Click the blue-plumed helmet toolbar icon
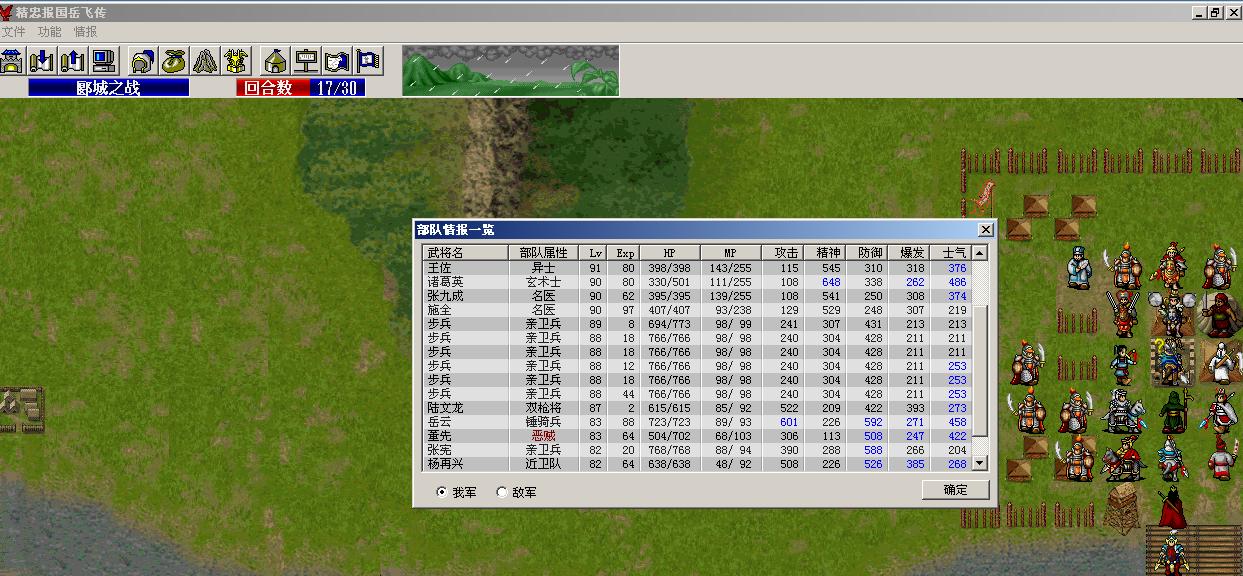The image size is (1243, 576). (143, 61)
